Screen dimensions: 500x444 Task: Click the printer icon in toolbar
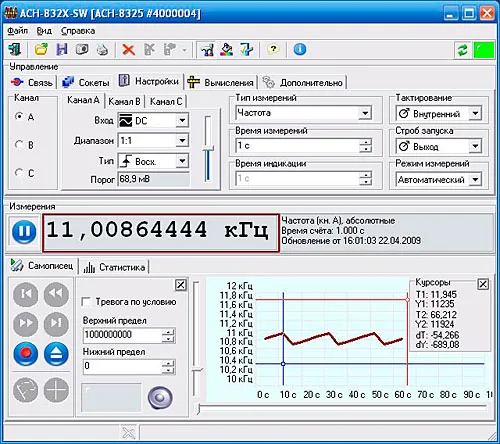point(102,50)
